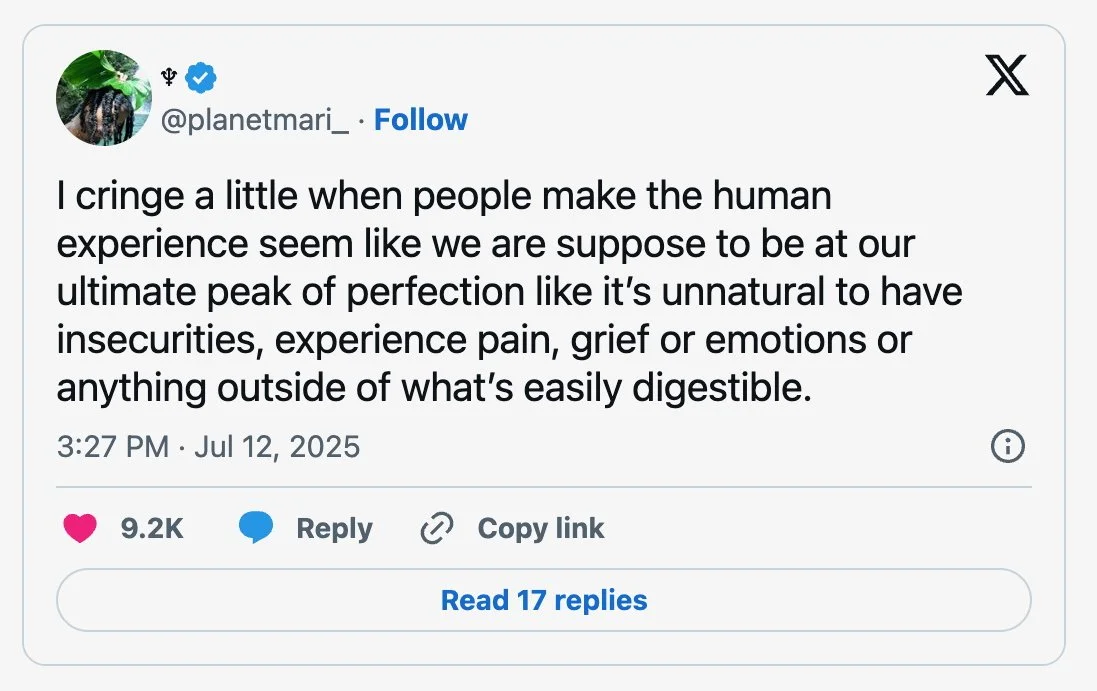Open the @planetmari_ handle link
The width and height of the screenshot is (1097, 691).
(x=255, y=120)
